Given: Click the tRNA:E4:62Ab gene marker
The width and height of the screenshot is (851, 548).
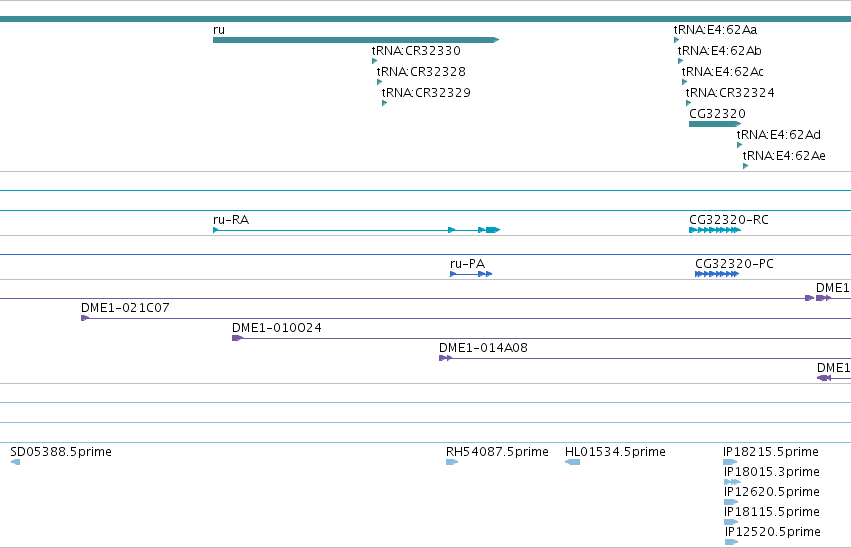Looking at the screenshot, I should 681,61.
